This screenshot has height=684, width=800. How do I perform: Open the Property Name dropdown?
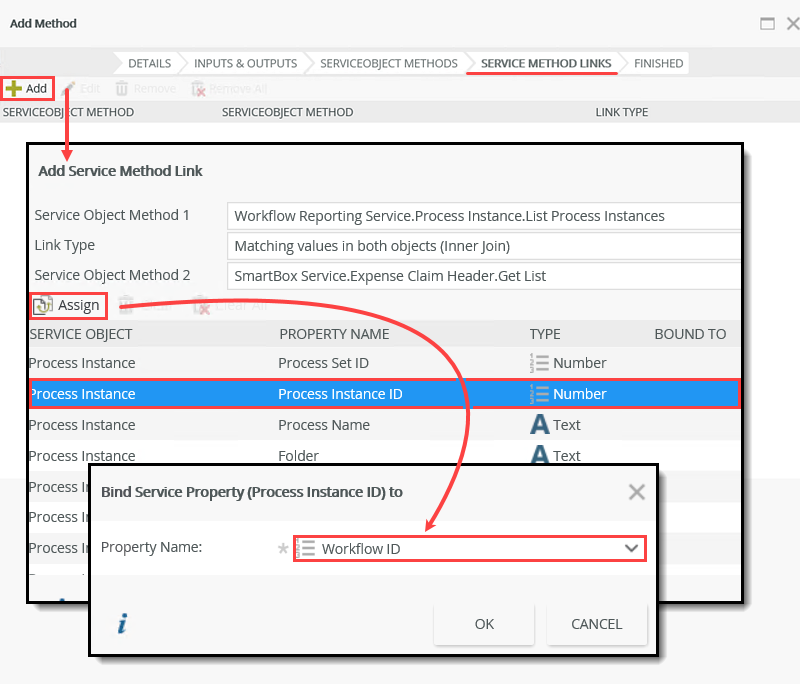(x=631, y=548)
